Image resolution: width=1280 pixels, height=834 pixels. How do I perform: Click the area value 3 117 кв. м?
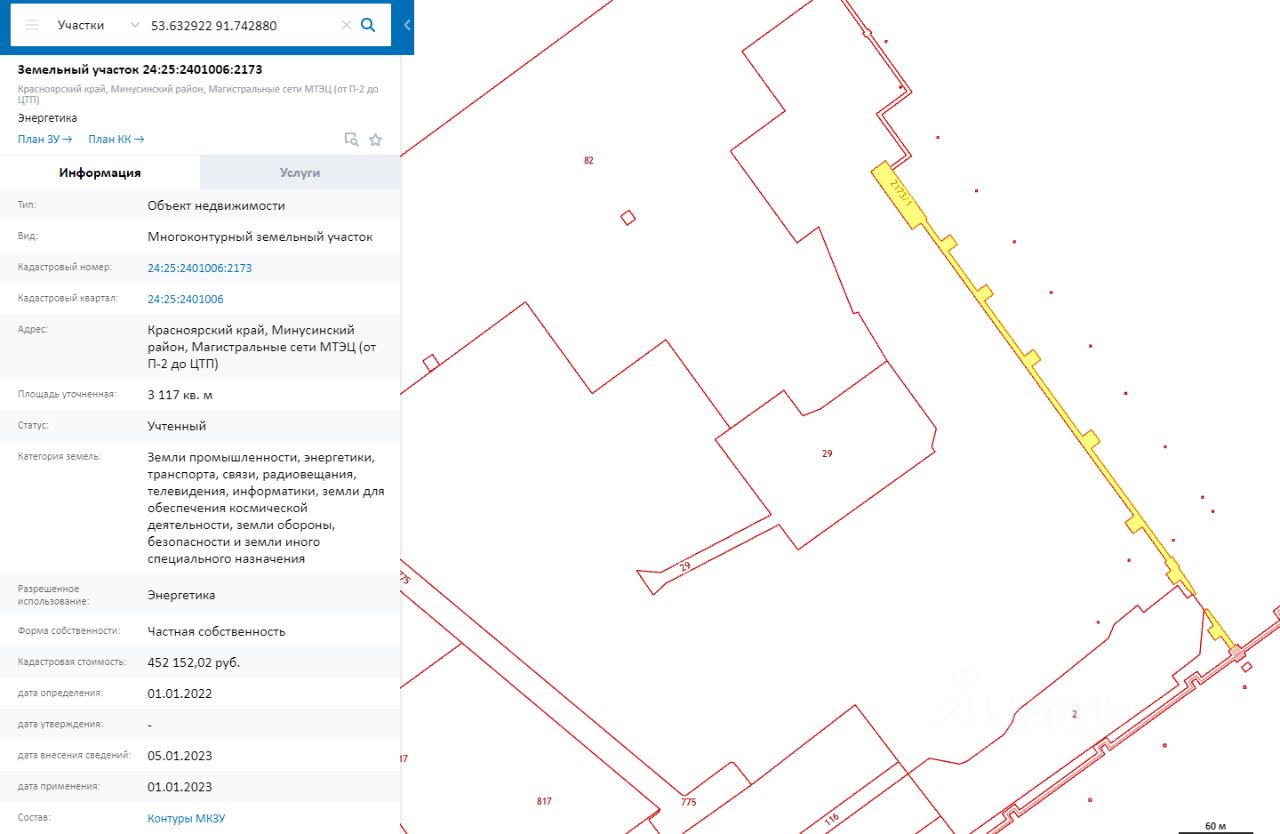[x=180, y=394]
